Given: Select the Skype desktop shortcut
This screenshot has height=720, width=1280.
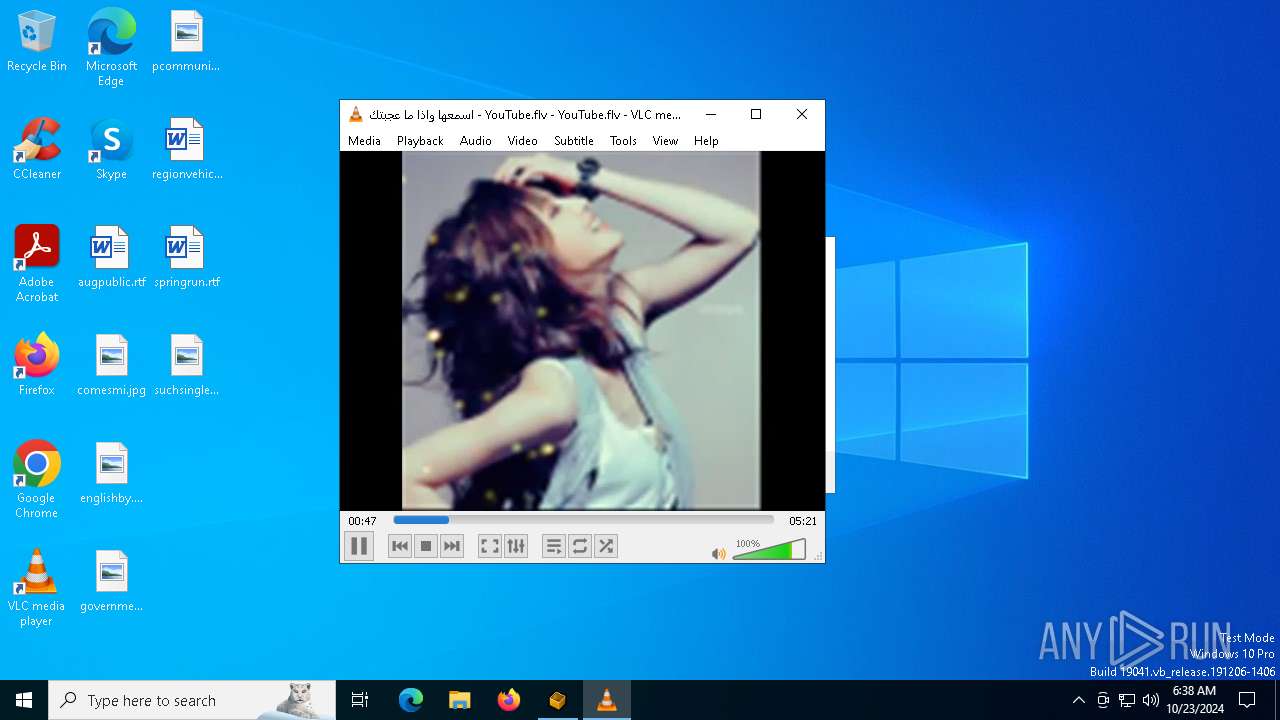Looking at the screenshot, I should (111, 150).
